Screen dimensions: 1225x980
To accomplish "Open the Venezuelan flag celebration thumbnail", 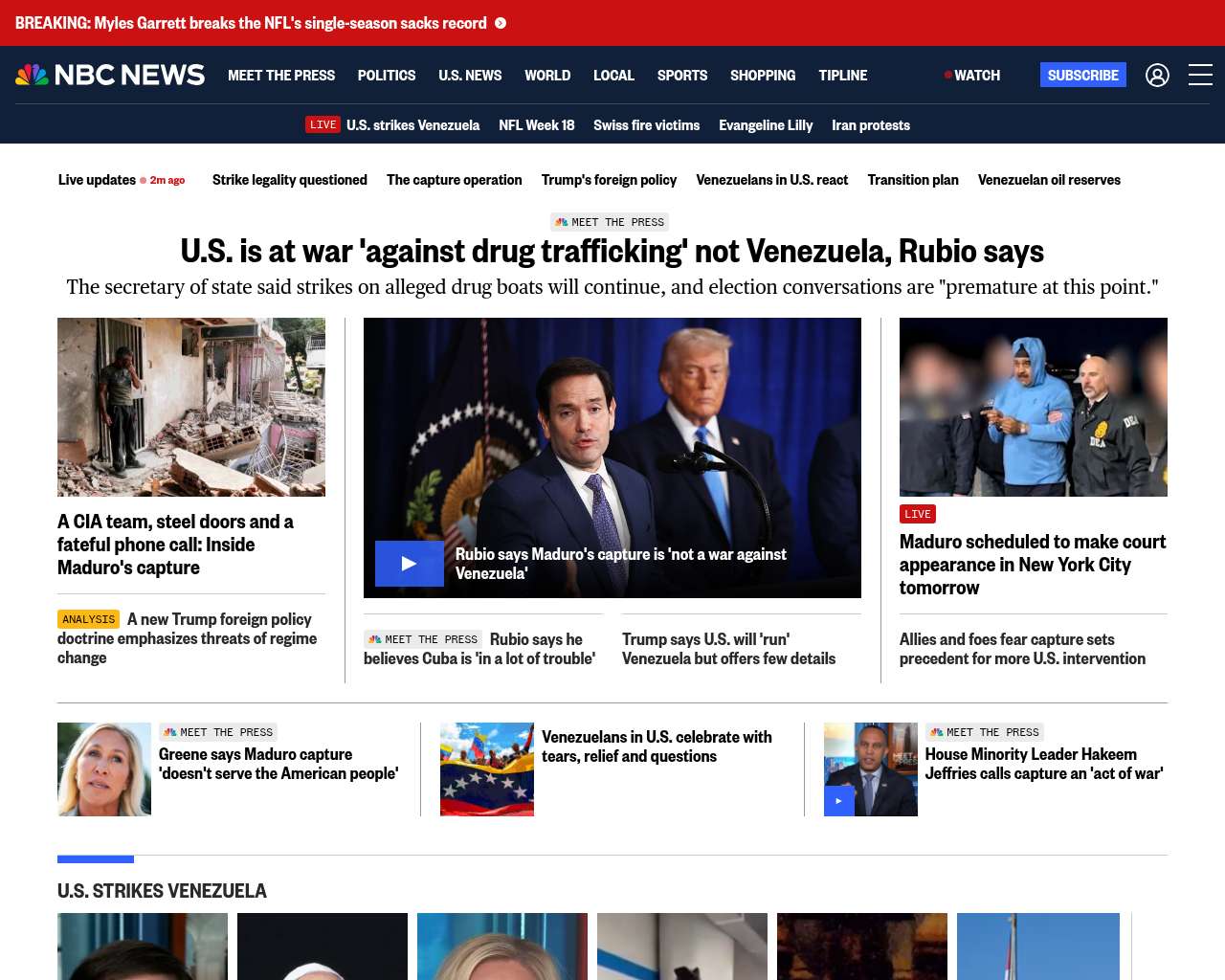I will pyautogui.click(x=487, y=769).
